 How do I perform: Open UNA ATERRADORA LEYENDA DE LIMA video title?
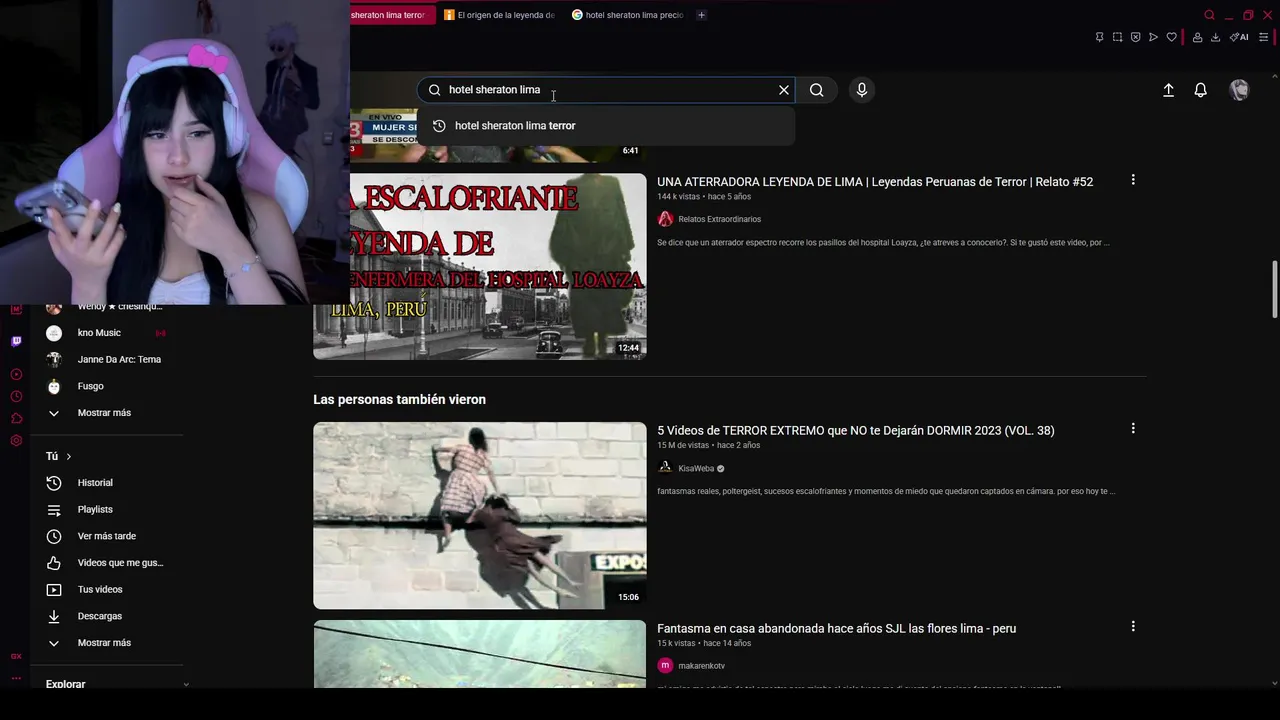point(875,182)
